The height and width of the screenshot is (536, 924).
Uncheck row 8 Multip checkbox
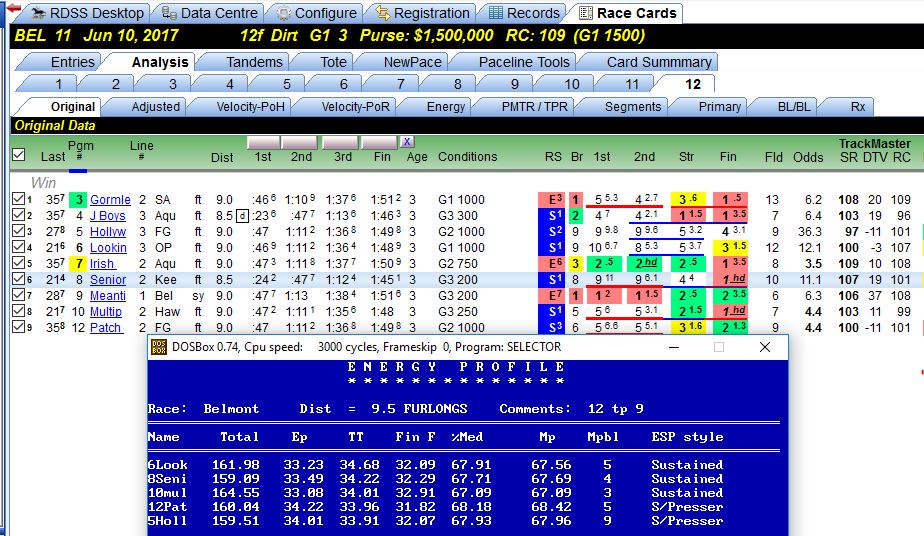18,310
